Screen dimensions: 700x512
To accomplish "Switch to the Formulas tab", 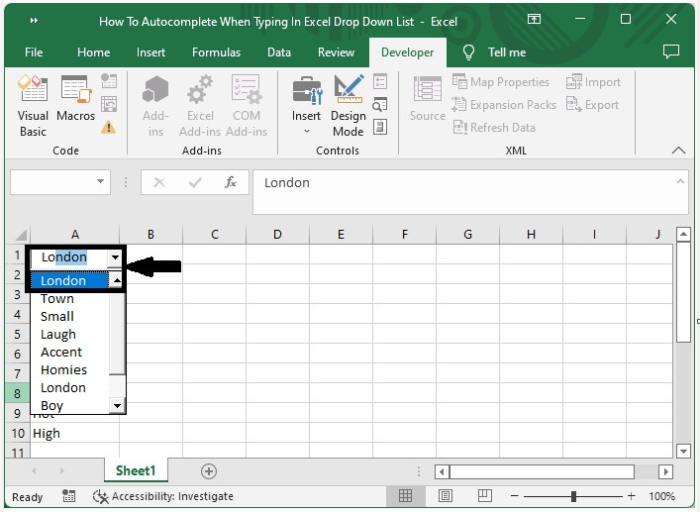I will click(216, 52).
